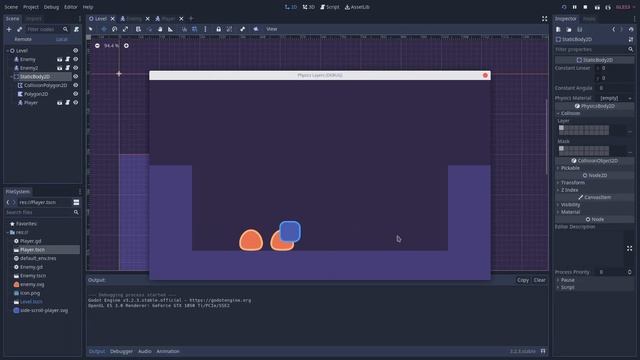Viewport: 640px width, 360px height.
Task: Toggle the first collision Mask bit
Action: click(561, 149)
